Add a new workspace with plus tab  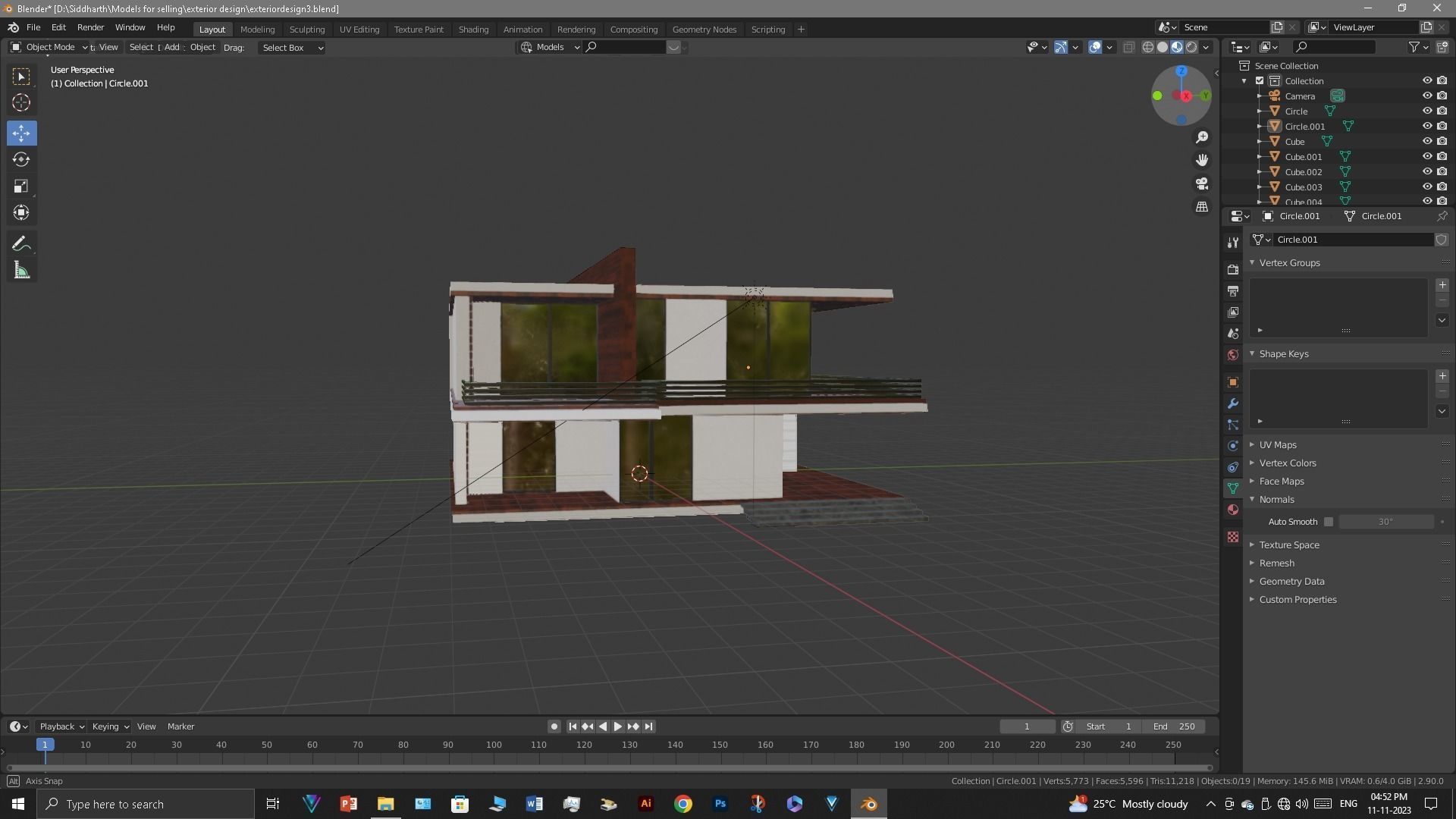coord(801,30)
